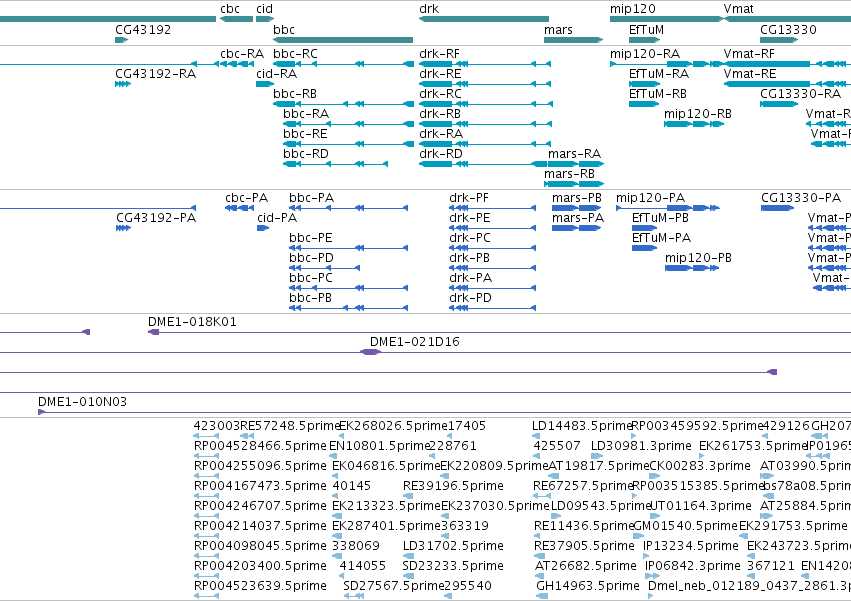
Task: Select the drk-RA transcript feature
Action: pos(485,144)
